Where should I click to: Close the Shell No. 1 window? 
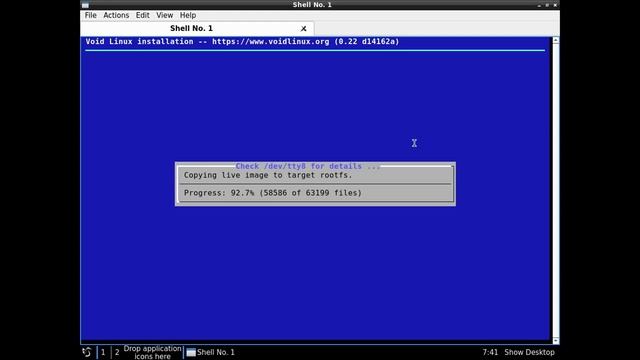coord(555,5)
